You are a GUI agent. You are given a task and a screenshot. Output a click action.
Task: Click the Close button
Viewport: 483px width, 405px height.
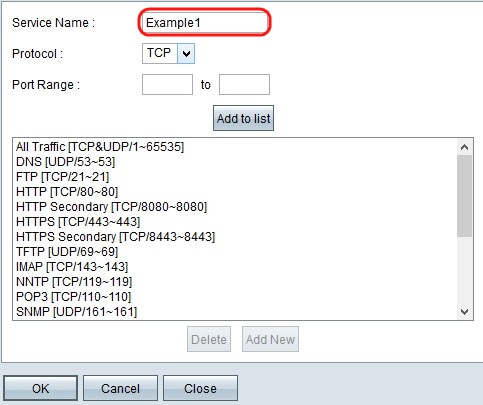coord(200,388)
